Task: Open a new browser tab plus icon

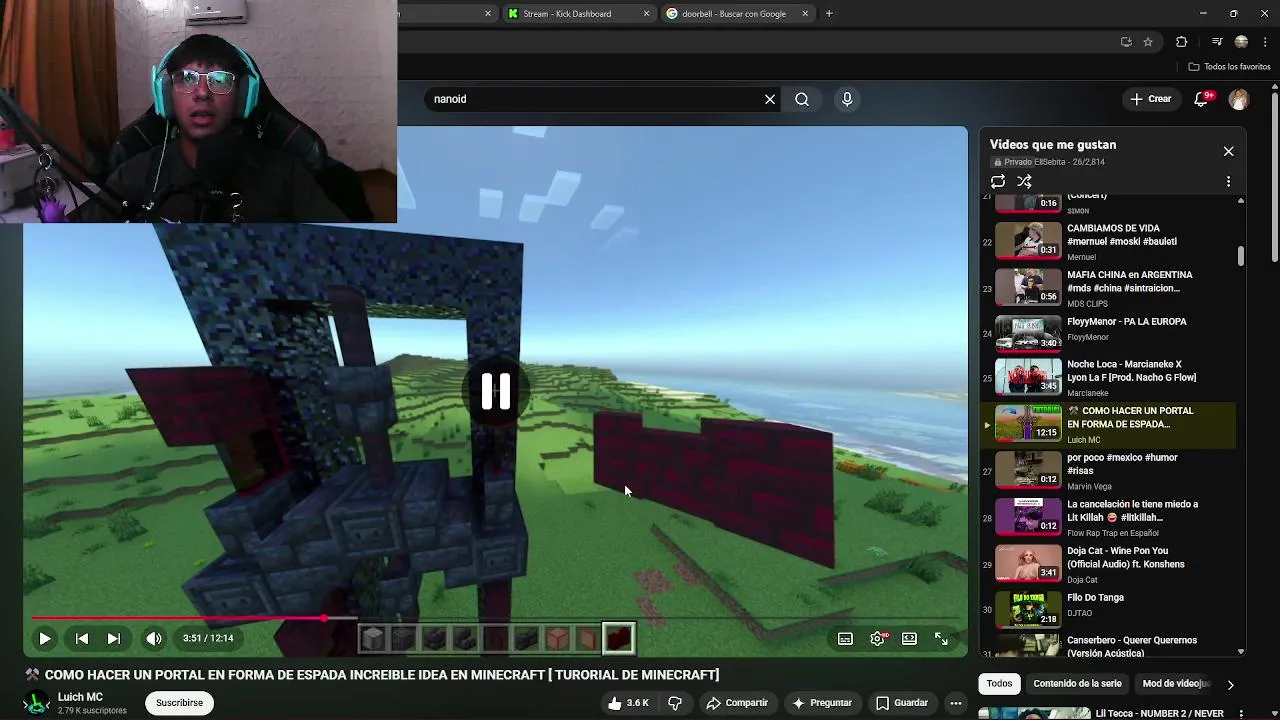Action: pos(829,14)
